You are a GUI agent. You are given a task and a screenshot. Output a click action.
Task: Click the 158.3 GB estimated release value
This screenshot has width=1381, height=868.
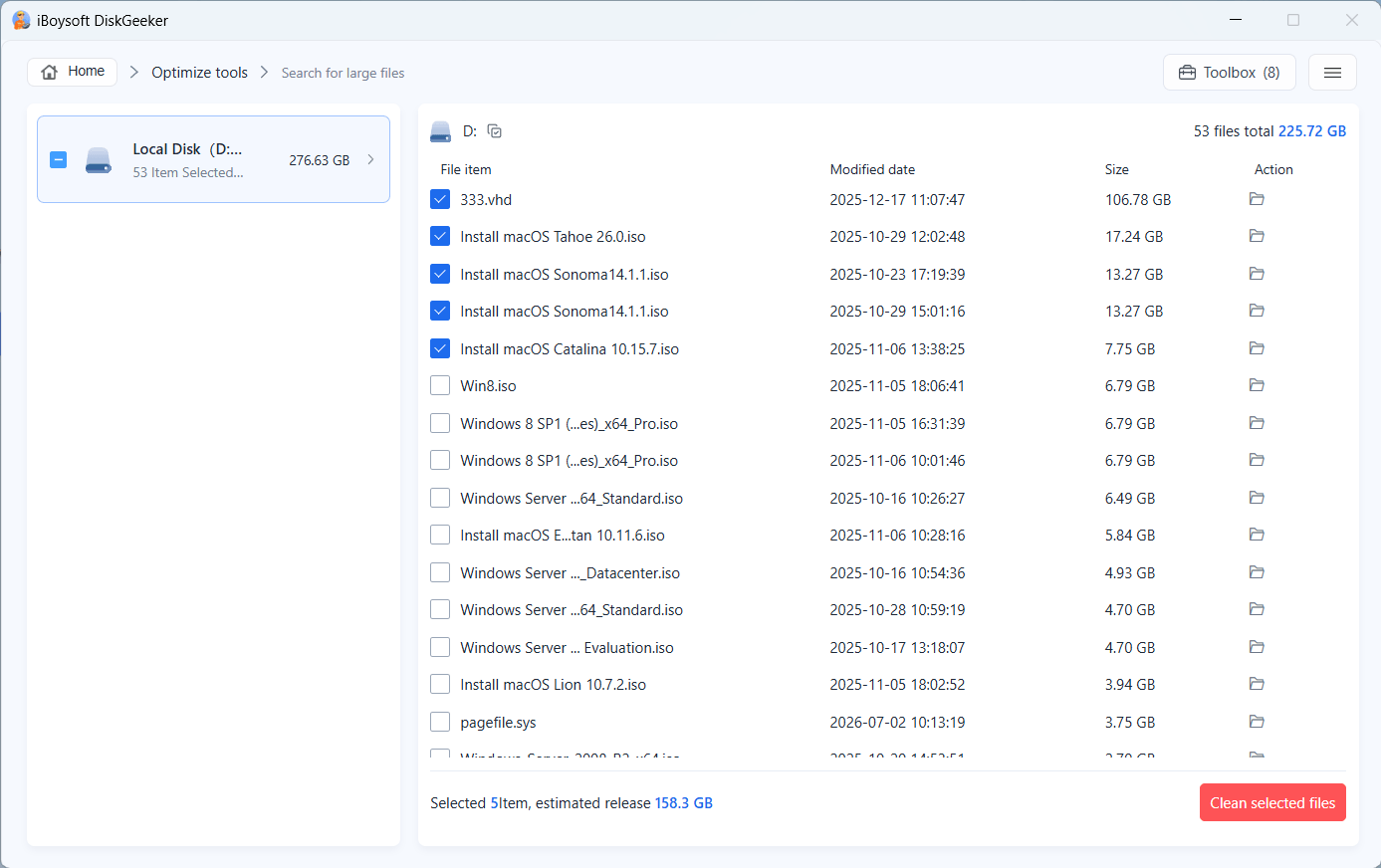[x=684, y=803]
